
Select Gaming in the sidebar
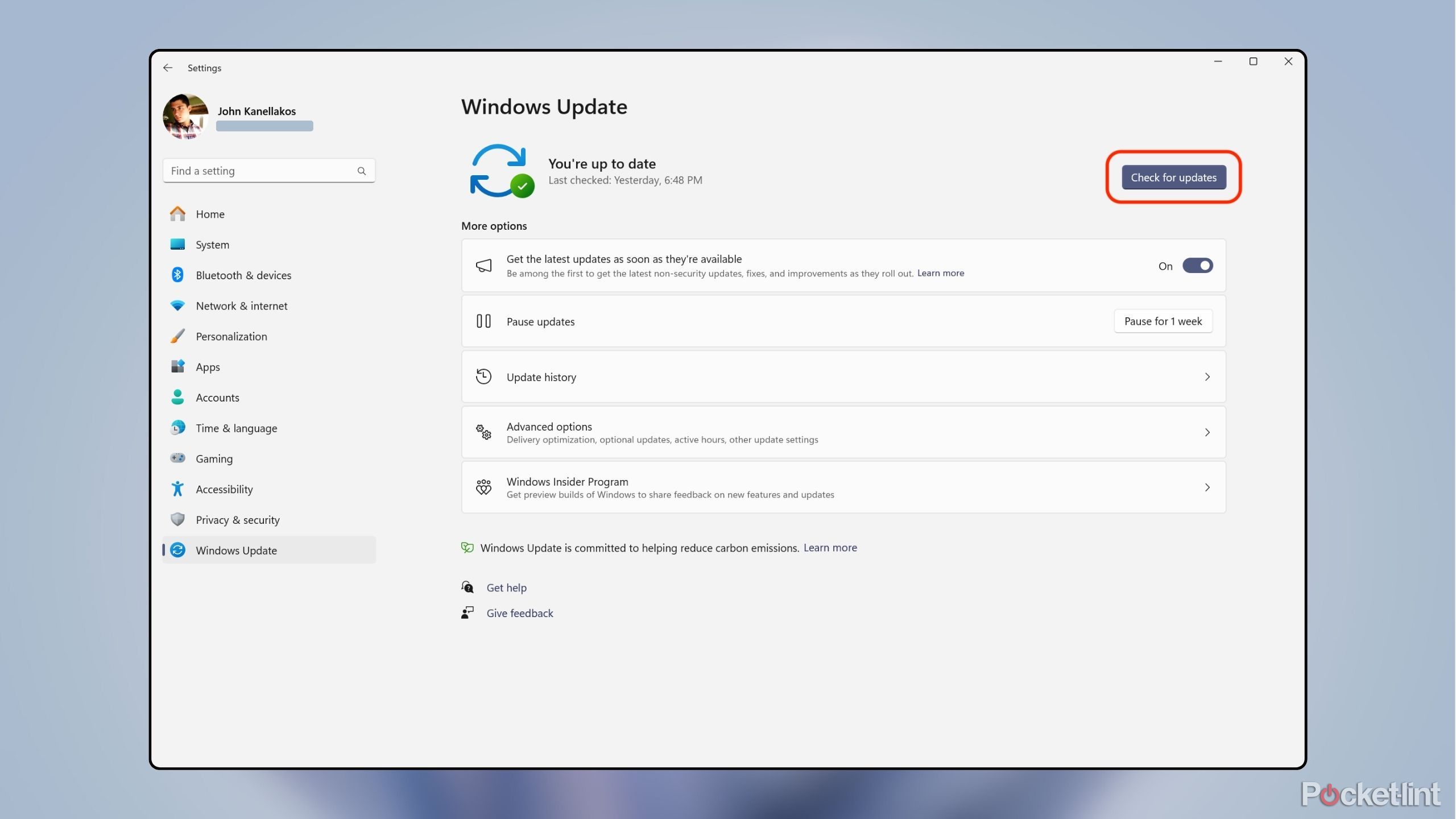coord(269,458)
